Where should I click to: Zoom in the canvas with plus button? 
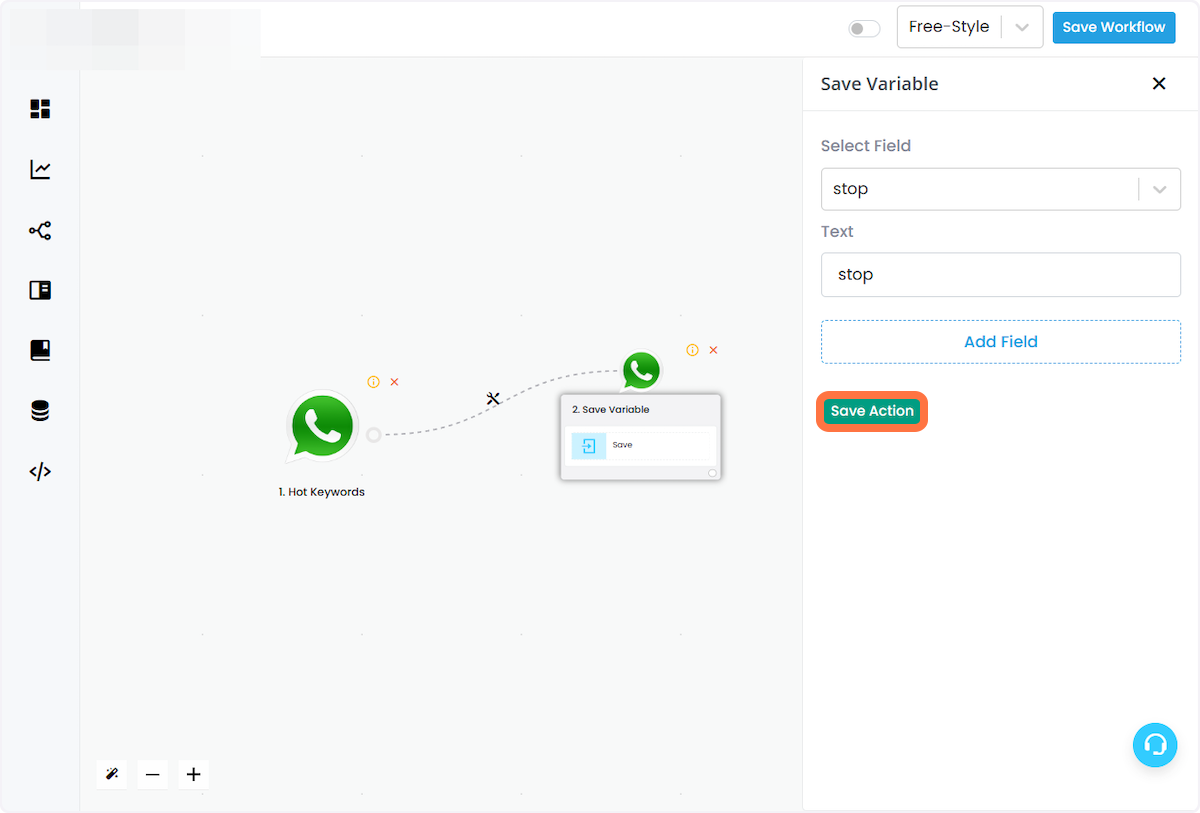coord(194,774)
